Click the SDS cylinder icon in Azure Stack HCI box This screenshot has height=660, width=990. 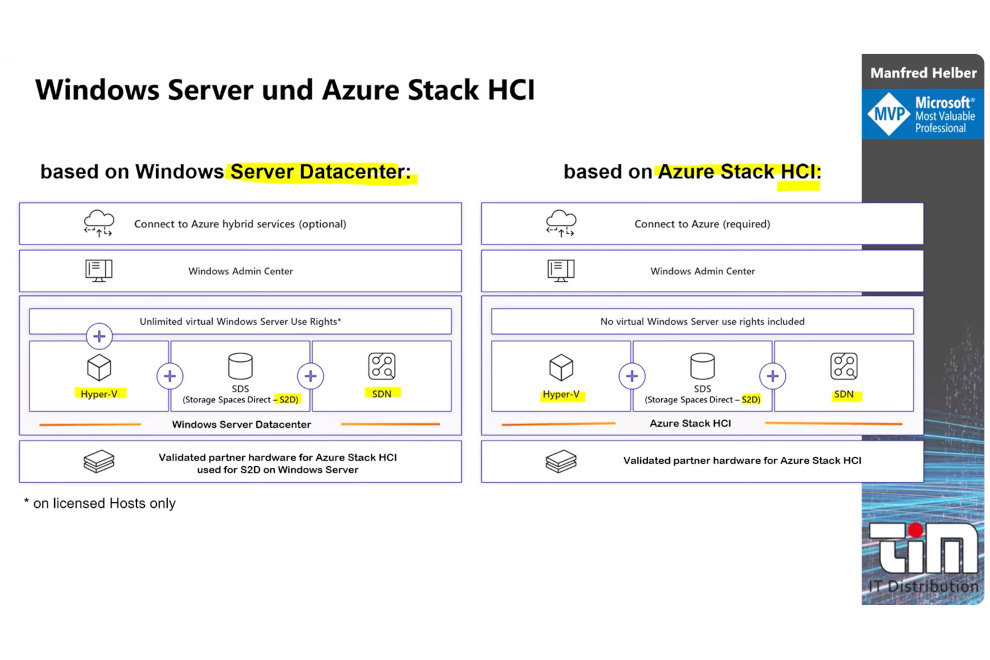tap(702, 366)
